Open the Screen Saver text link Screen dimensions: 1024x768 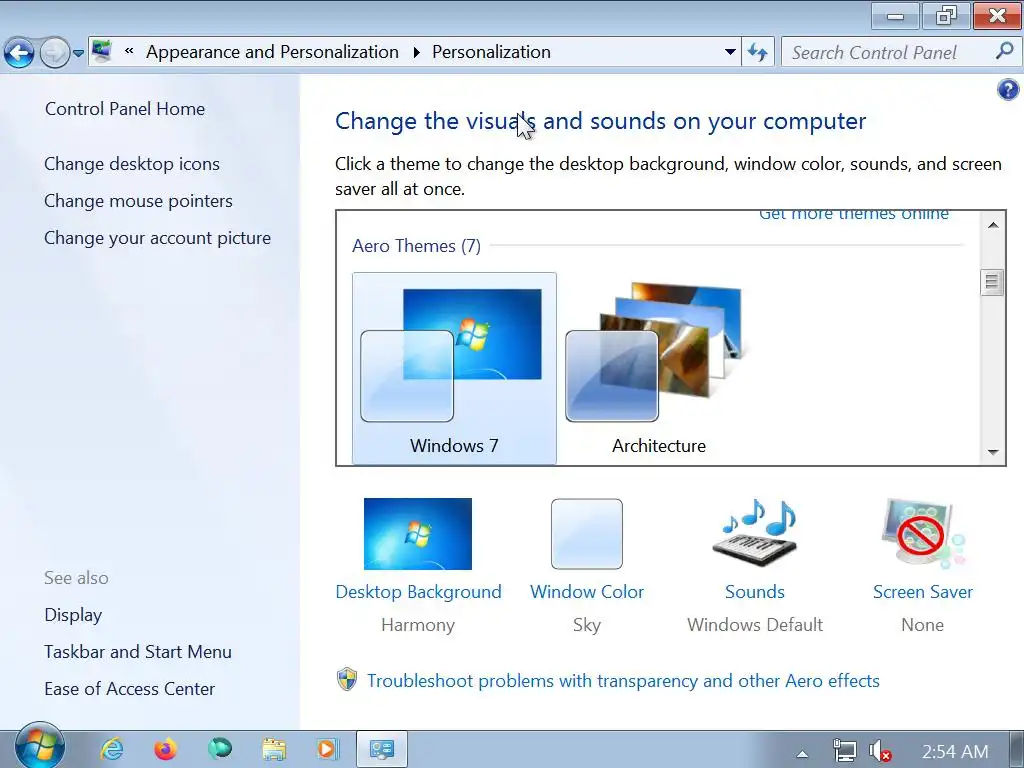pyautogui.click(x=922, y=592)
